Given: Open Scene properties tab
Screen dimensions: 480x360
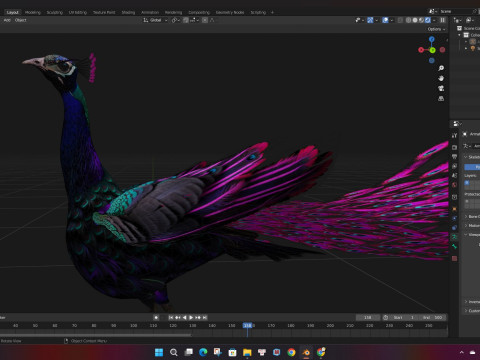Looking at the screenshot, I should click(x=454, y=175).
